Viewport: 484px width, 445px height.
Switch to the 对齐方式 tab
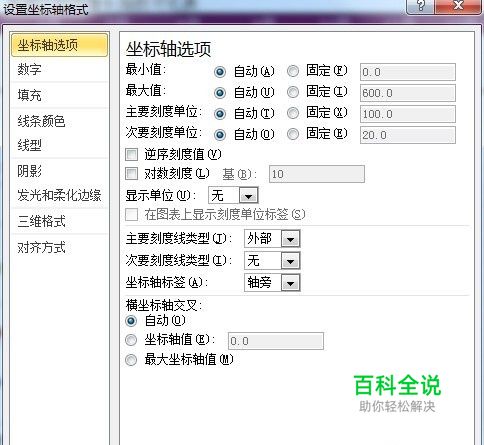tap(59, 248)
